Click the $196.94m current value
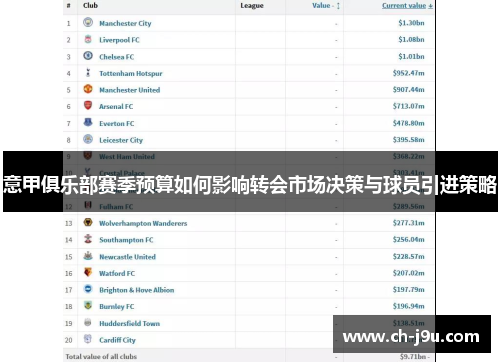 pos(409,306)
